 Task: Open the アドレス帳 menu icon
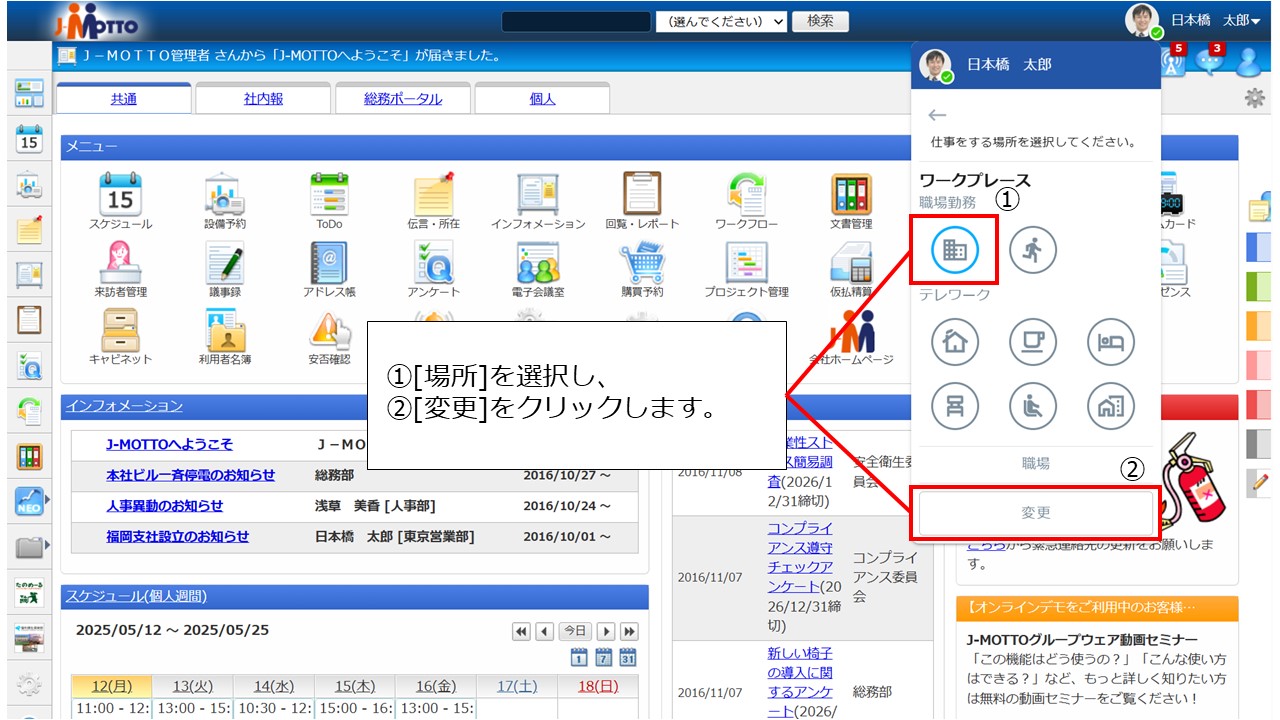tap(329, 262)
